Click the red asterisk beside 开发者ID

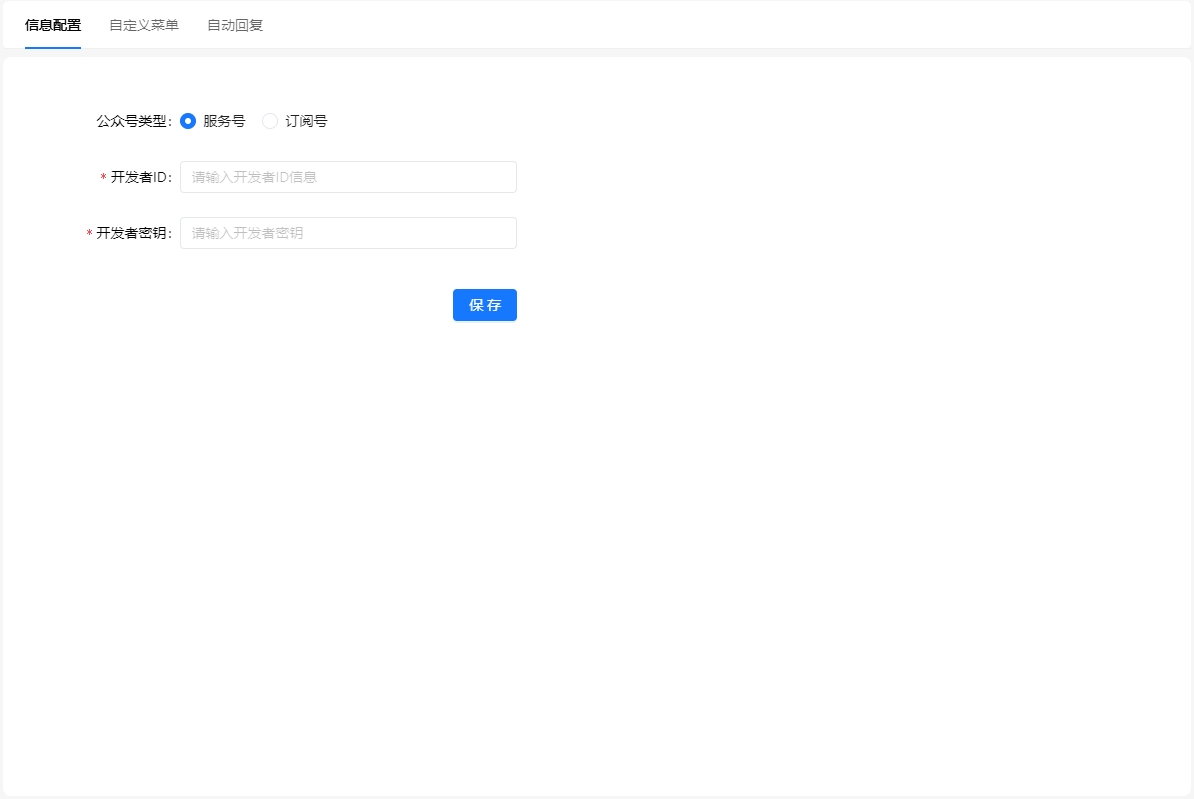(103, 176)
